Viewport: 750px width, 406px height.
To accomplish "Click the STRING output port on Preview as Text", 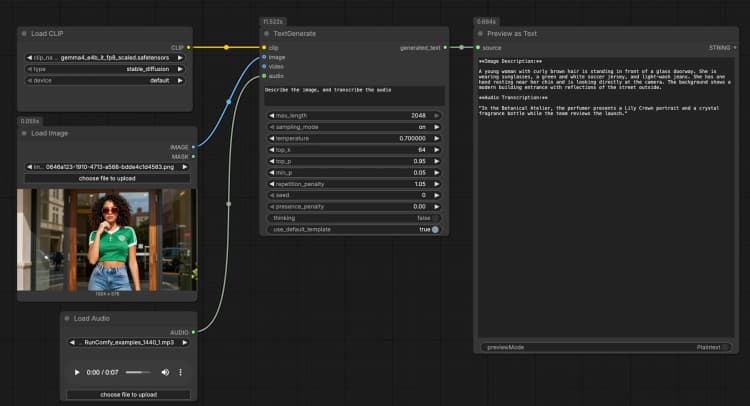I will point(735,48).
